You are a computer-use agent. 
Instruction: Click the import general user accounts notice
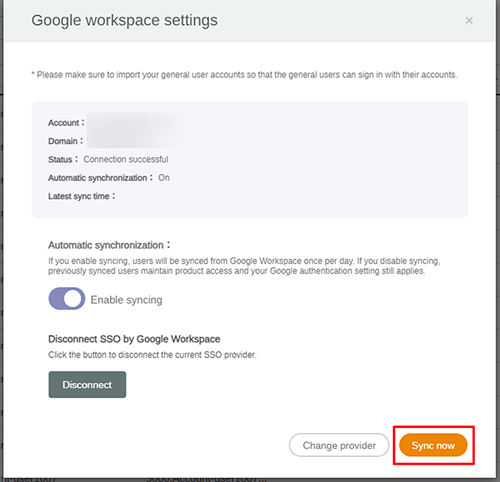(244, 75)
